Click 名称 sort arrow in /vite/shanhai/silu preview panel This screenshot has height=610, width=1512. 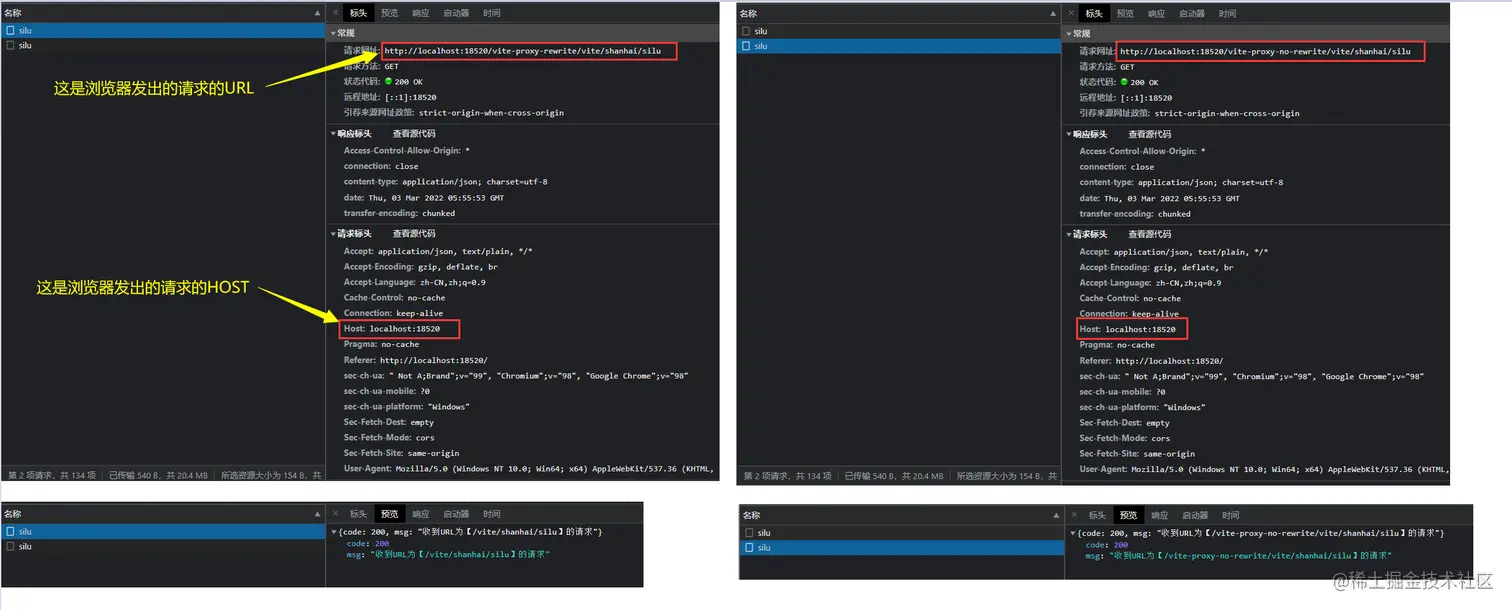click(x=318, y=514)
